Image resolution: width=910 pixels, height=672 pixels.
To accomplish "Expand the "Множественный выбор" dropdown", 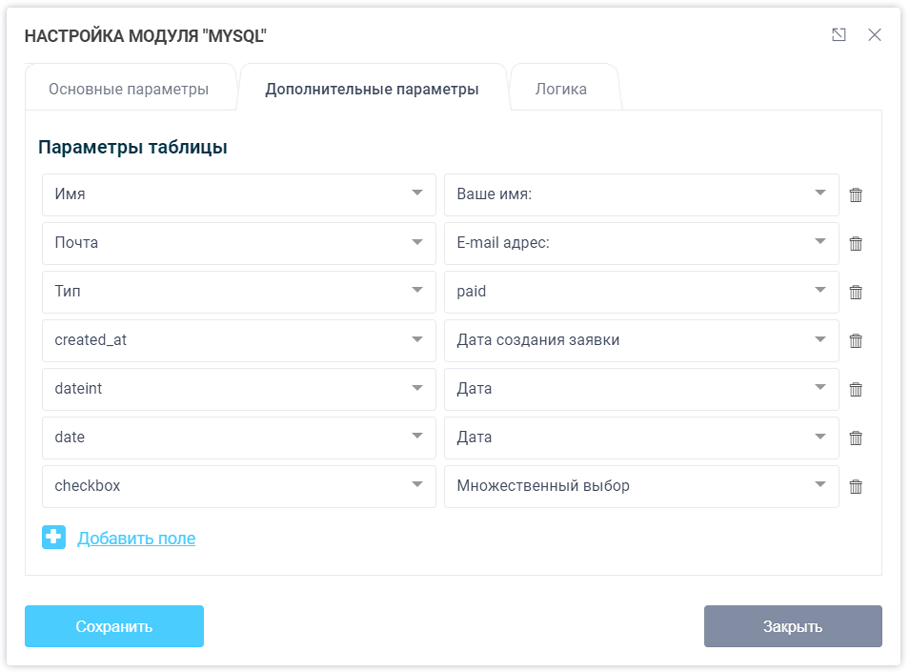I will [820, 486].
